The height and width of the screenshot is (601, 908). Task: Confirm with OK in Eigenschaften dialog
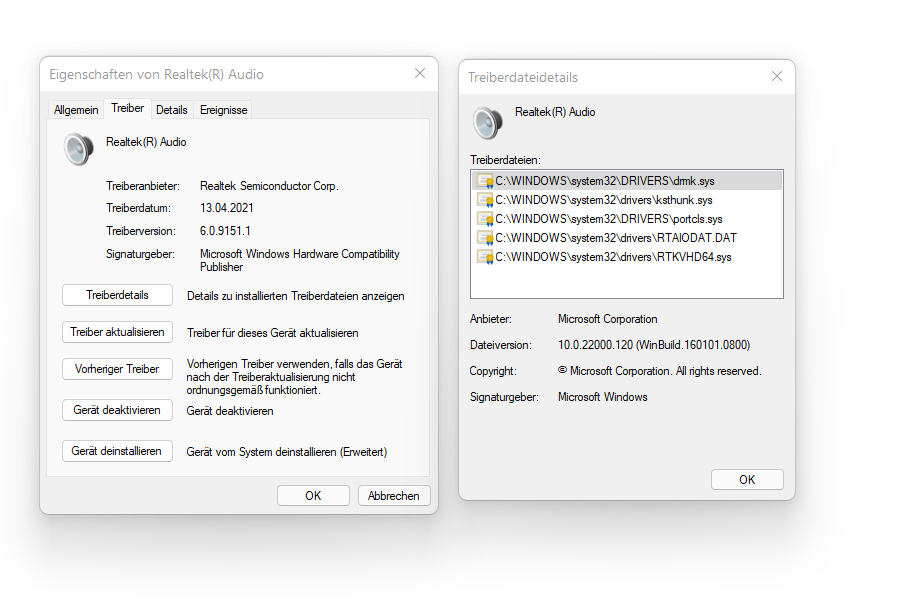click(313, 496)
